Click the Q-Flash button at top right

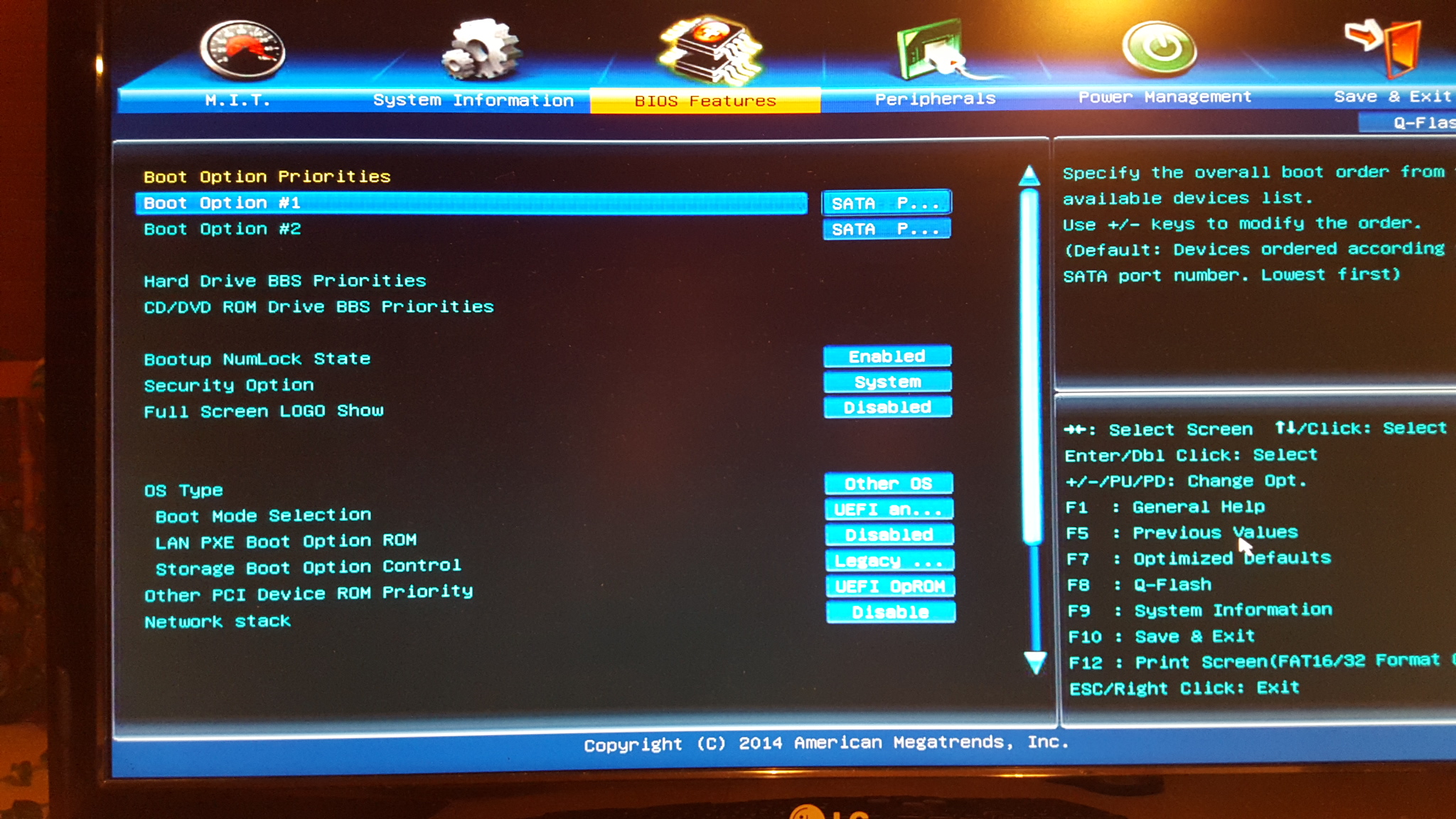coord(1418,123)
